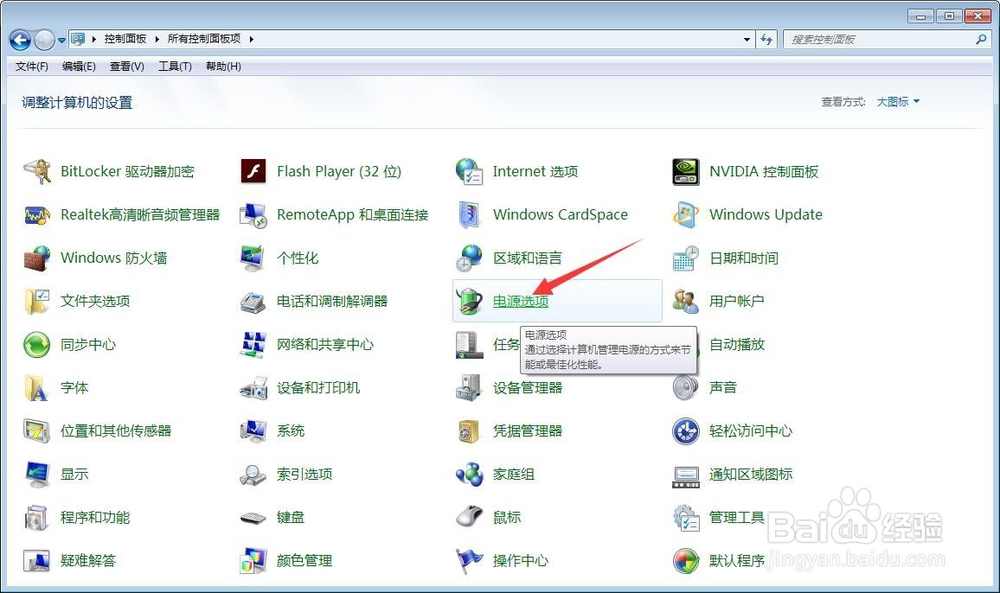The width and height of the screenshot is (1000, 593).
Task: Open Windows 防火墙 brick wall icon
Action: (x=37, y=258)
